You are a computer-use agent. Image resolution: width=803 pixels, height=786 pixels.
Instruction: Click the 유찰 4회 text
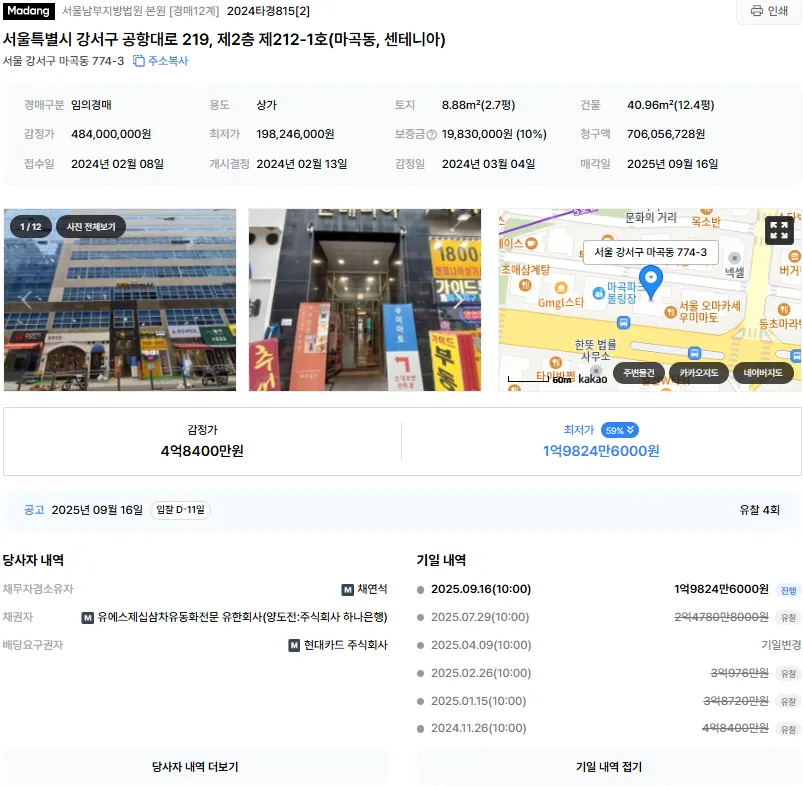[759, 510]
